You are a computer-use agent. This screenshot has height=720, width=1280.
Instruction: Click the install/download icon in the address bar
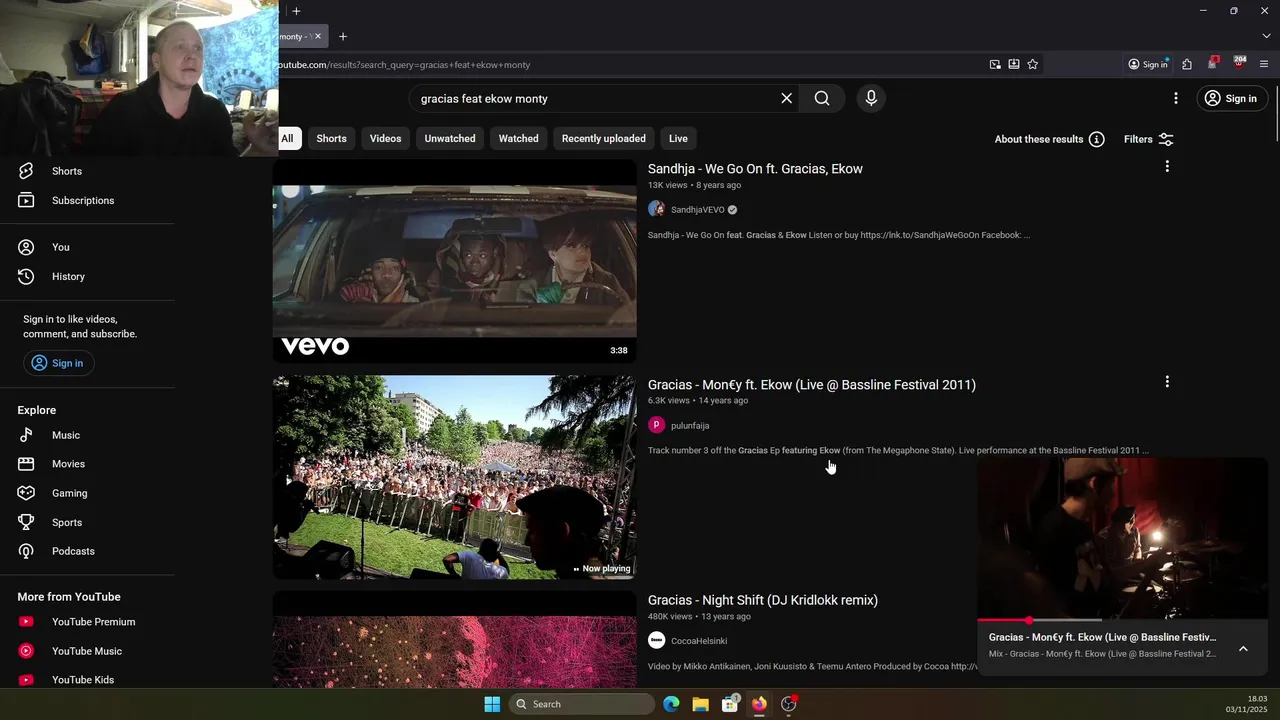[1014, 64]
